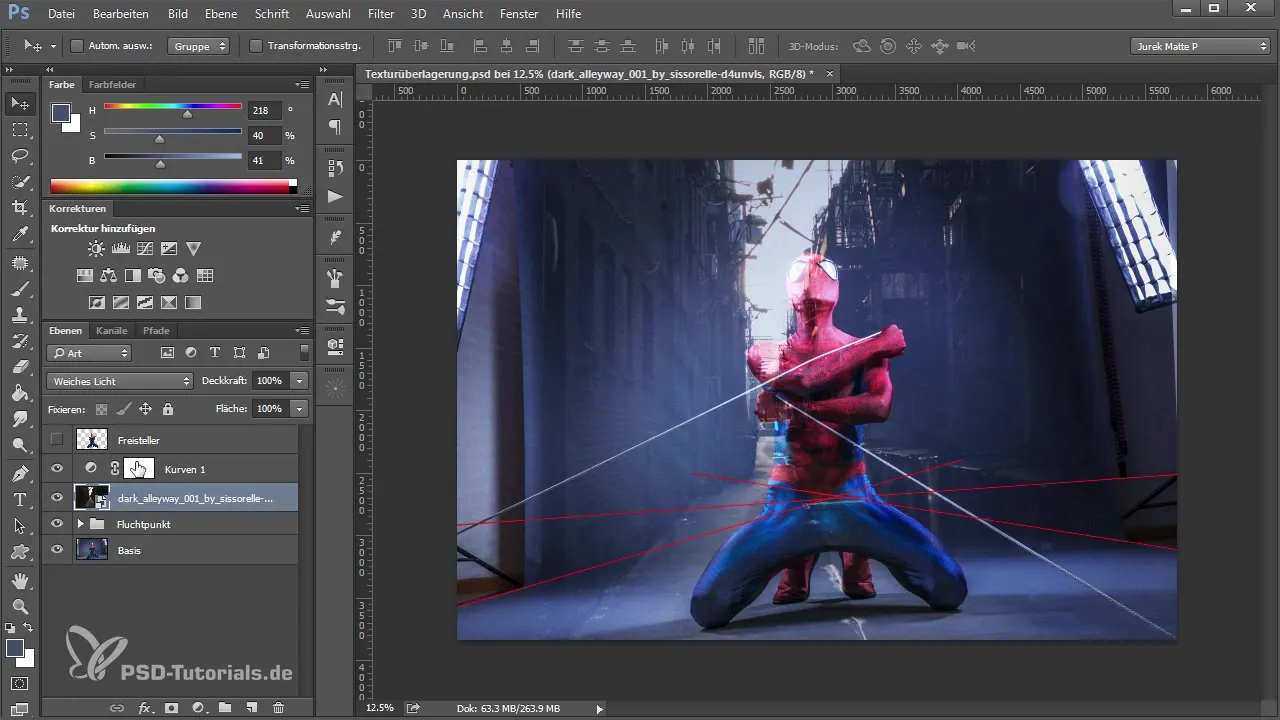Add a layer style with fx
1280x720 pixels.
pyautogui.click(x=144, y=707)
